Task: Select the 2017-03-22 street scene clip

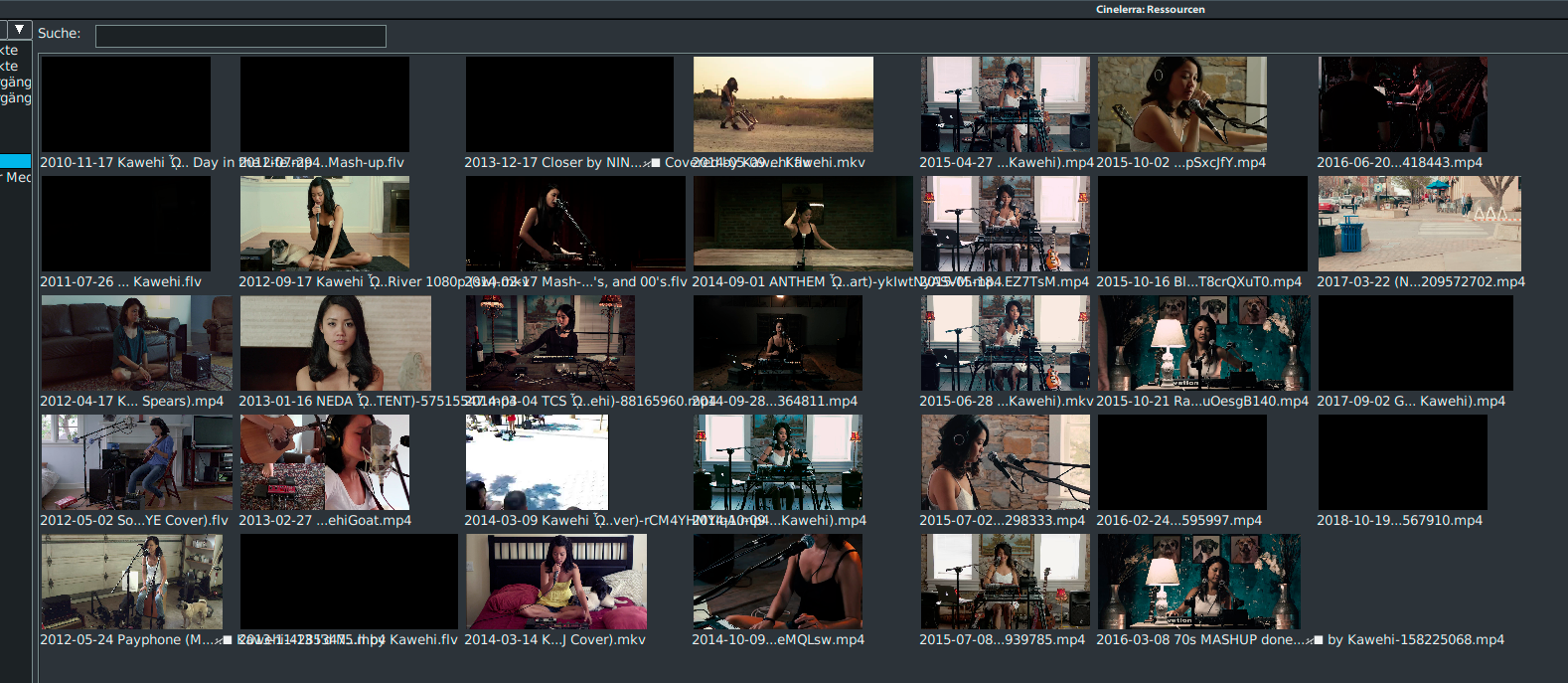Action: pos(1419,224)
